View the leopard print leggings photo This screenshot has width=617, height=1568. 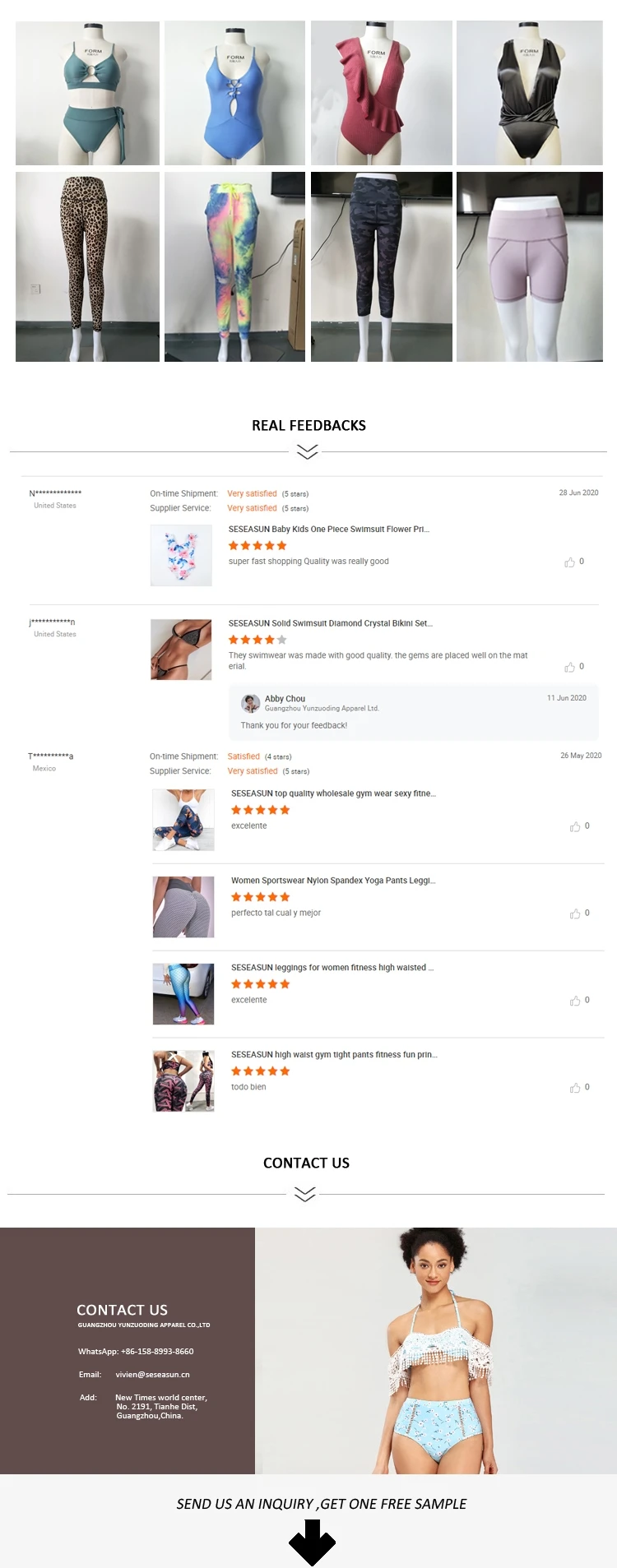coord(87,266)
